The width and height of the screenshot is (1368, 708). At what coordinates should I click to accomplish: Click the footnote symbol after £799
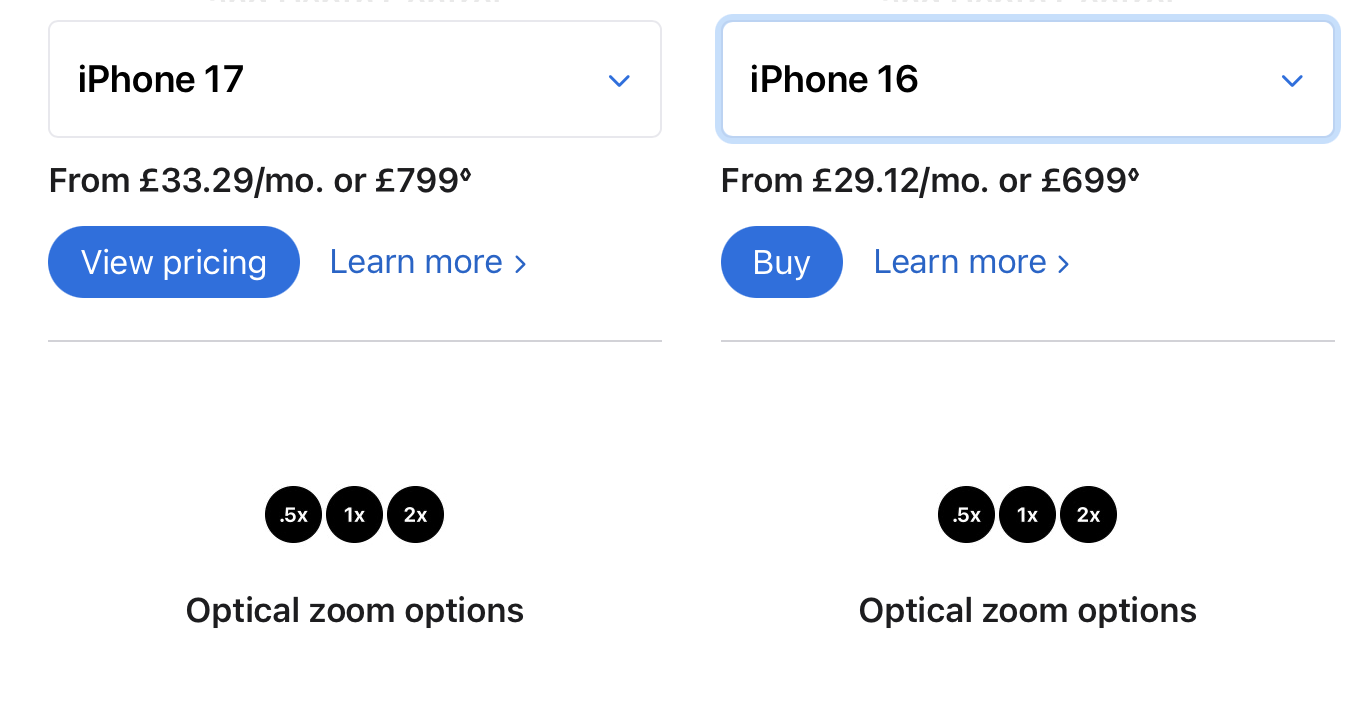click(465, 176)
